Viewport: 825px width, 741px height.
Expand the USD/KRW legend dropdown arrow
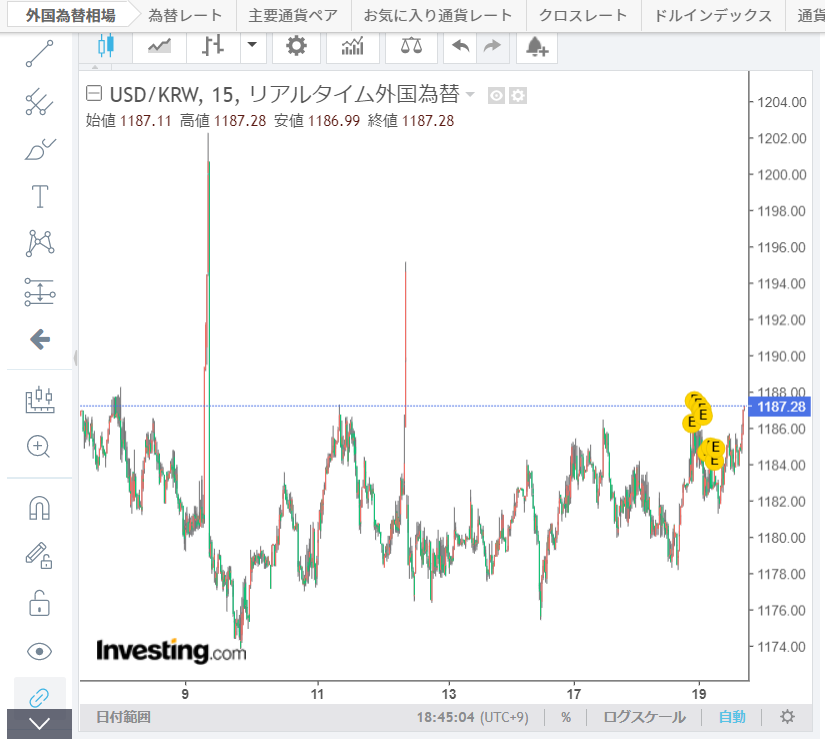click(x=470, y=95)
